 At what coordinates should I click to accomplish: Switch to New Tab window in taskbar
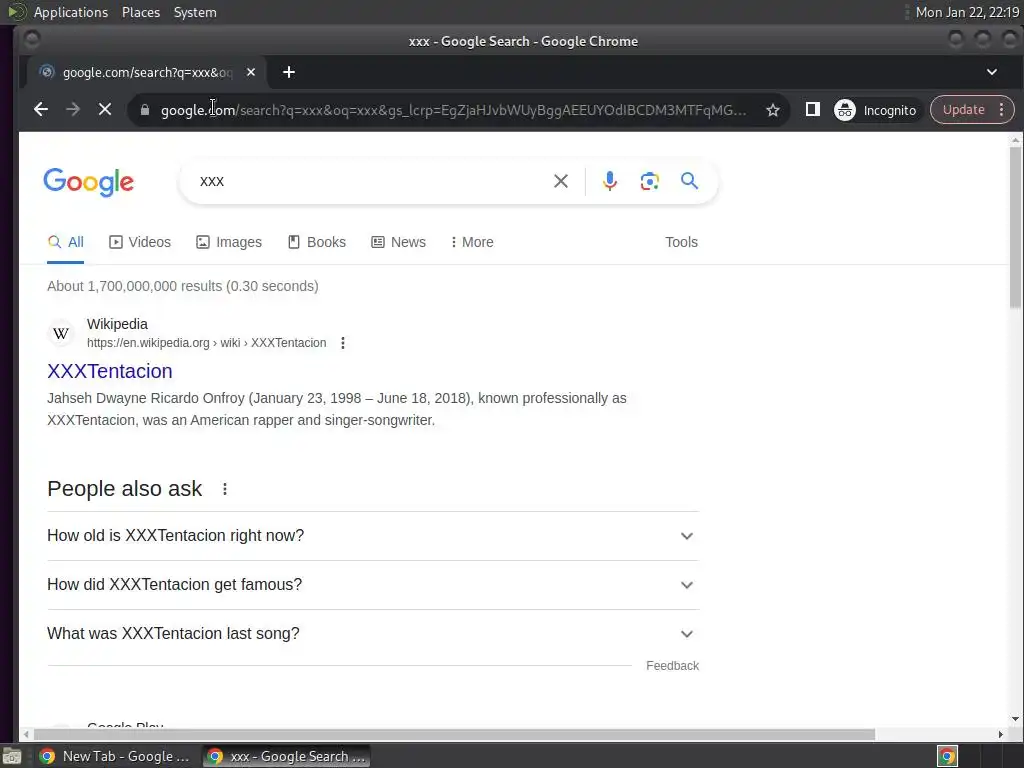click(x=114, y=756)
